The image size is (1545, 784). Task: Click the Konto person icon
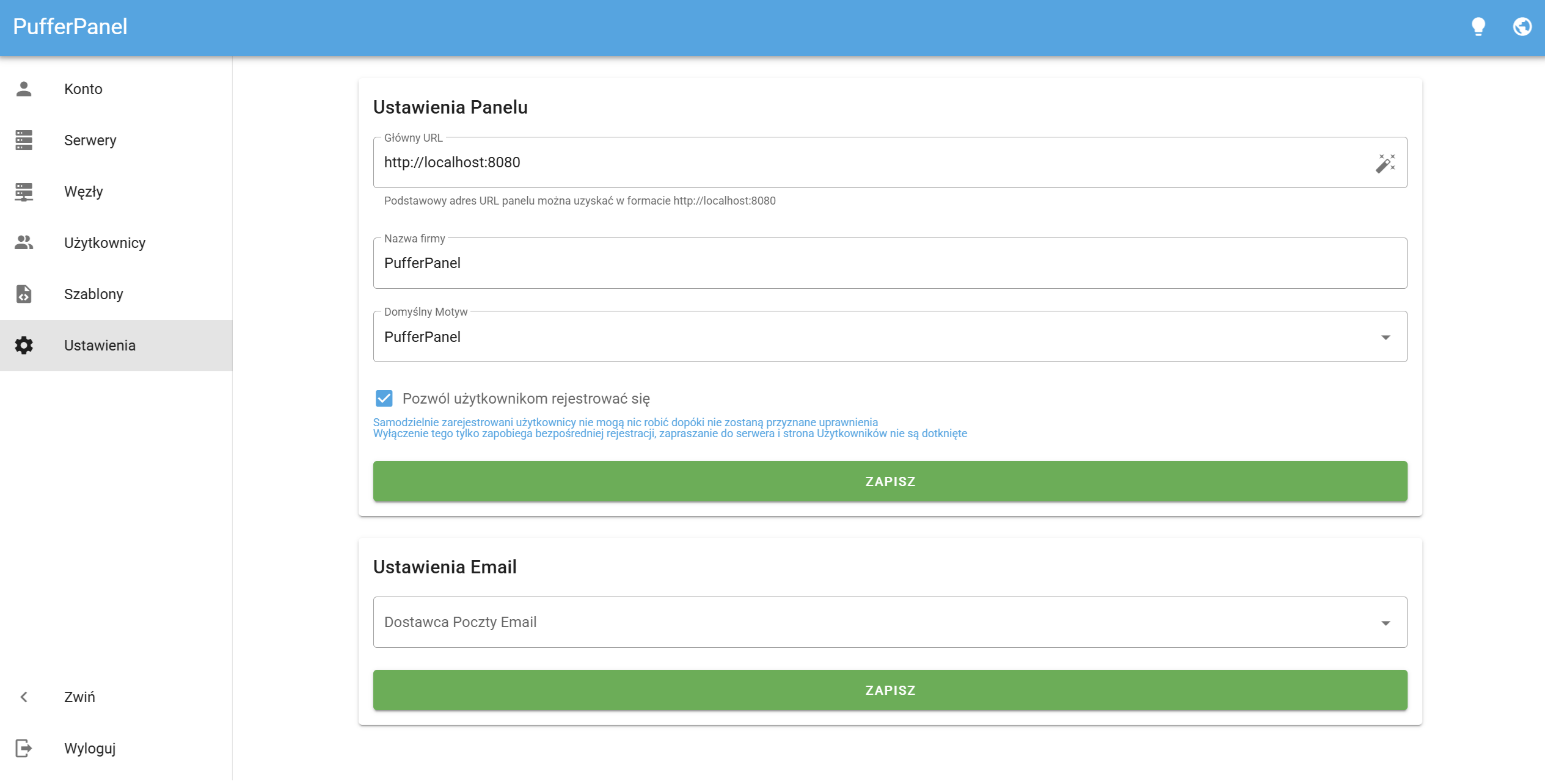tap(24, 89)
